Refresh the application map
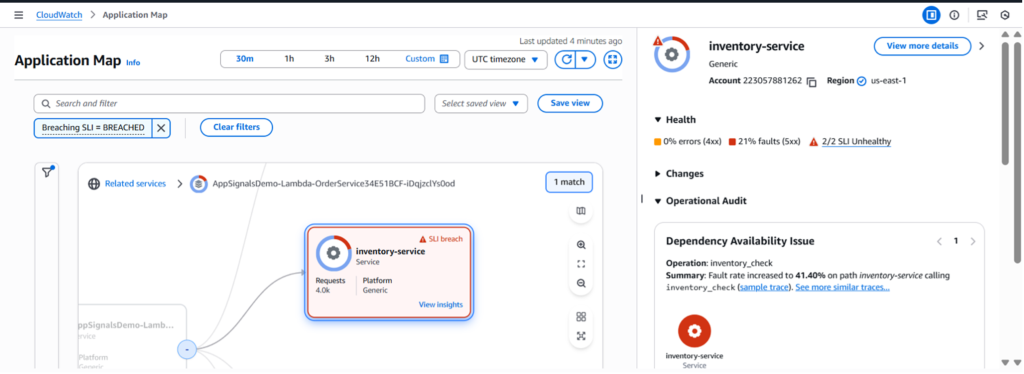 pyautogui.click(x=567, y=59)
